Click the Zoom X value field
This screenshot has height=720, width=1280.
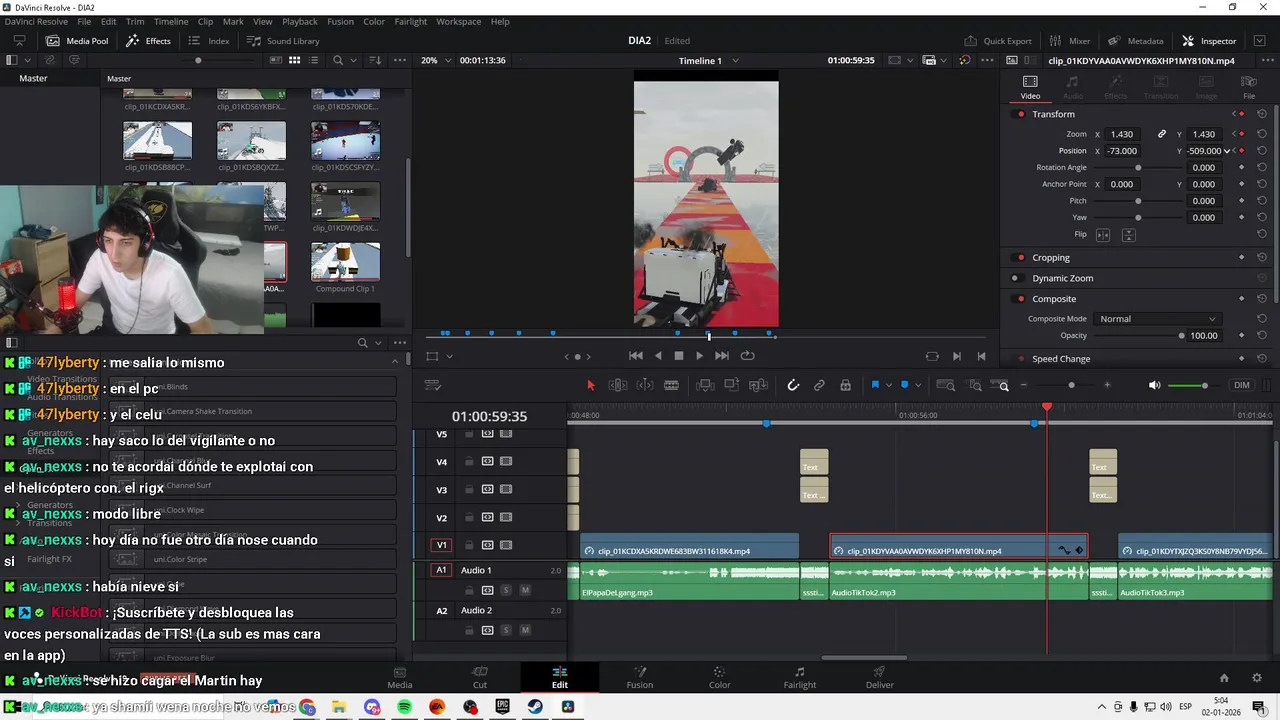[1123, 134]
